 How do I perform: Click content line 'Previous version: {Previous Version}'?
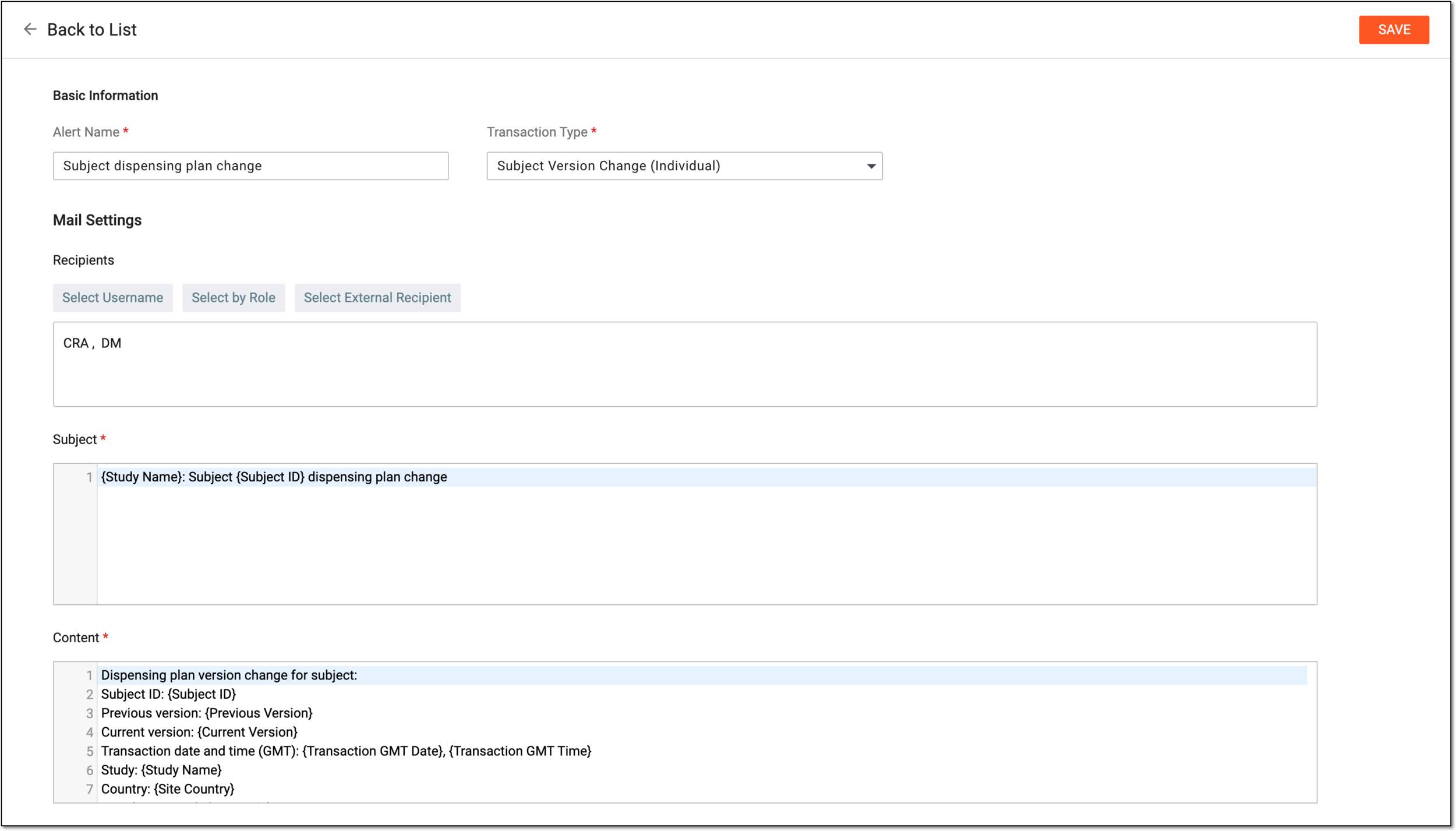[207, 713]
